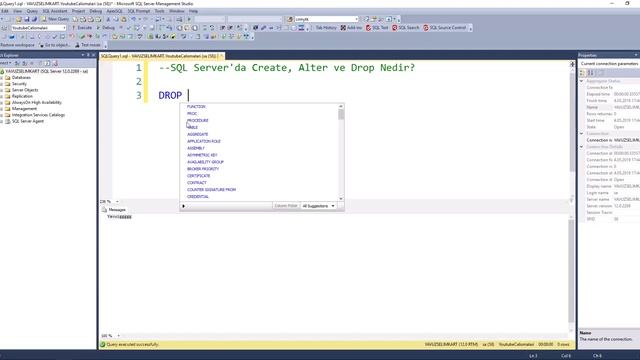Choose BROKER PRIORITY suggestion
The height and width of the screenshot is (360, 640).
[x=203, y=169]
